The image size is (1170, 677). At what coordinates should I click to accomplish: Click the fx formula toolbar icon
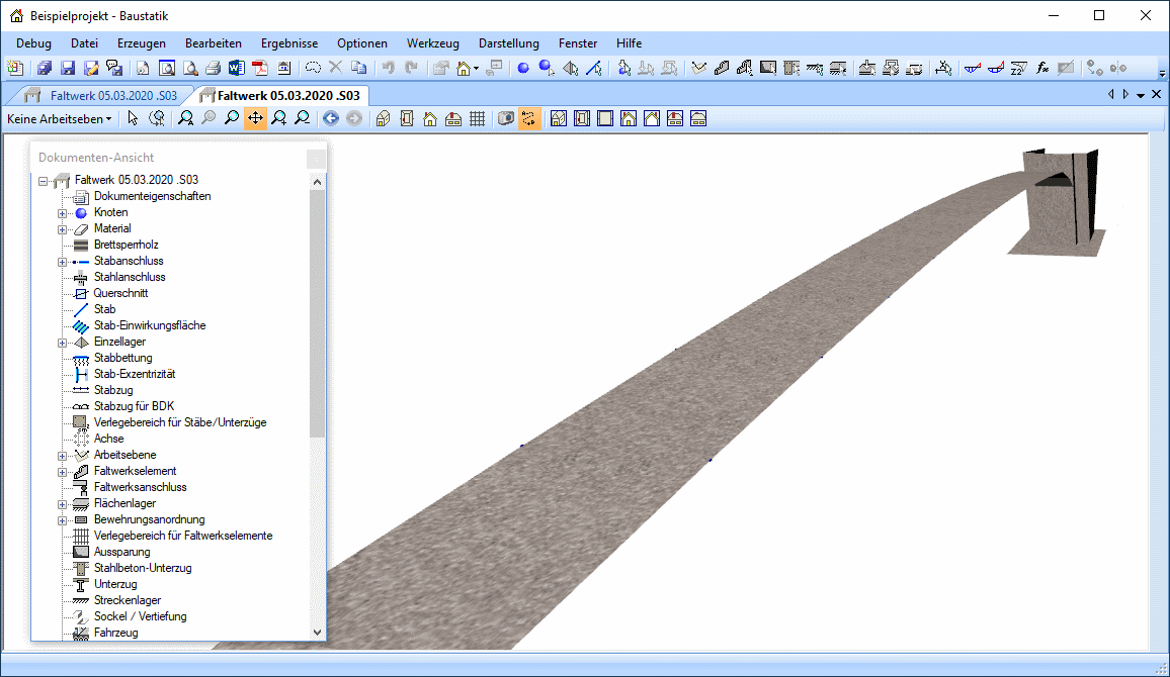[x=1042, y=68]
